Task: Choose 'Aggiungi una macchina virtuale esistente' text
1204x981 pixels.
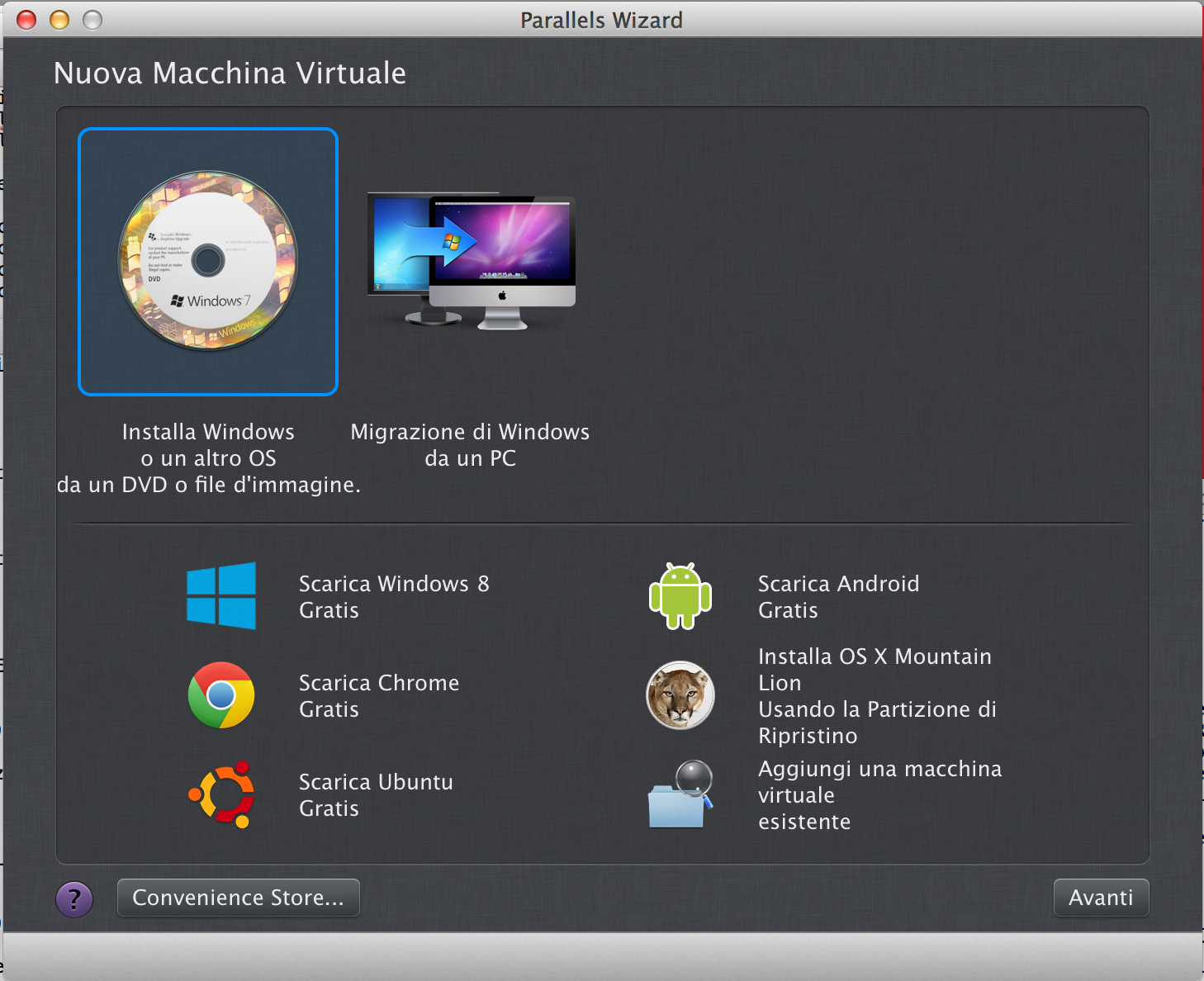Action: pos(879,794)
